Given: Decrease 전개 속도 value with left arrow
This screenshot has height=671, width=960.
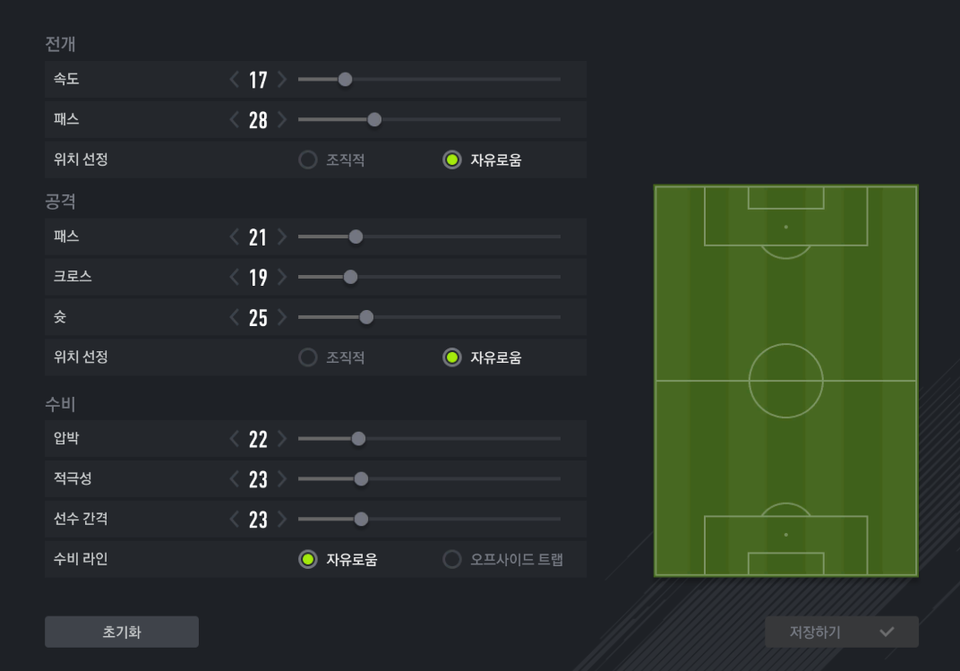Looking at the screenshot, I should (235, 79).
